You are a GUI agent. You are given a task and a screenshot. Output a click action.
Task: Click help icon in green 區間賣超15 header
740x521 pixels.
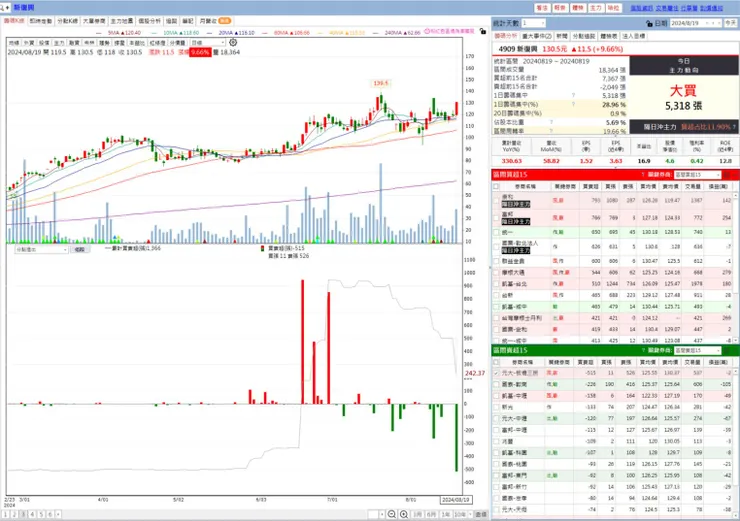click(643, 350)
